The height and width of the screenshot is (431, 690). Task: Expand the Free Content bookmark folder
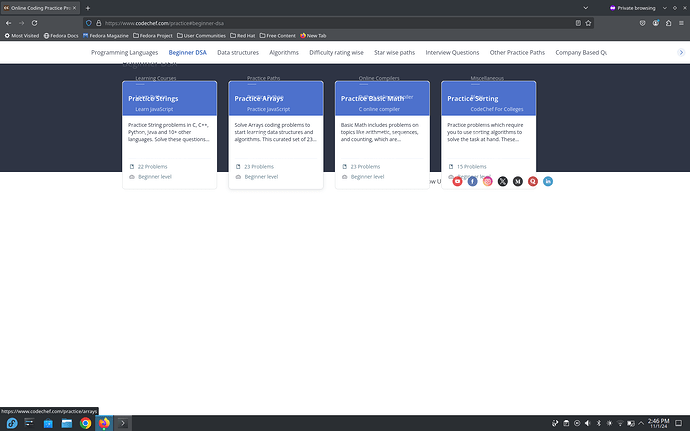coord(278,36)
